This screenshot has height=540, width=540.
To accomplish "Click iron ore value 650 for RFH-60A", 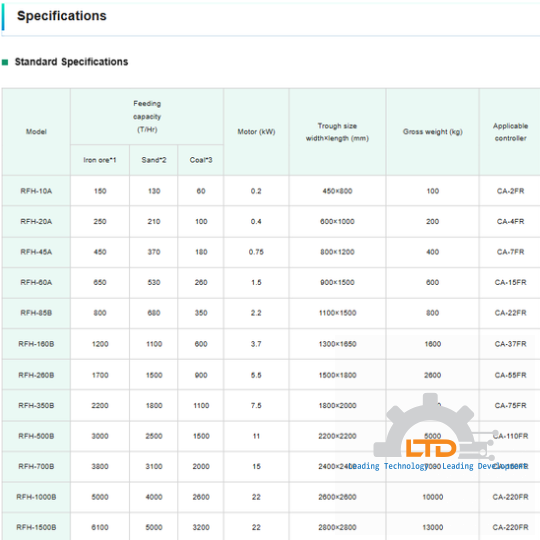I will coord(100,282).
